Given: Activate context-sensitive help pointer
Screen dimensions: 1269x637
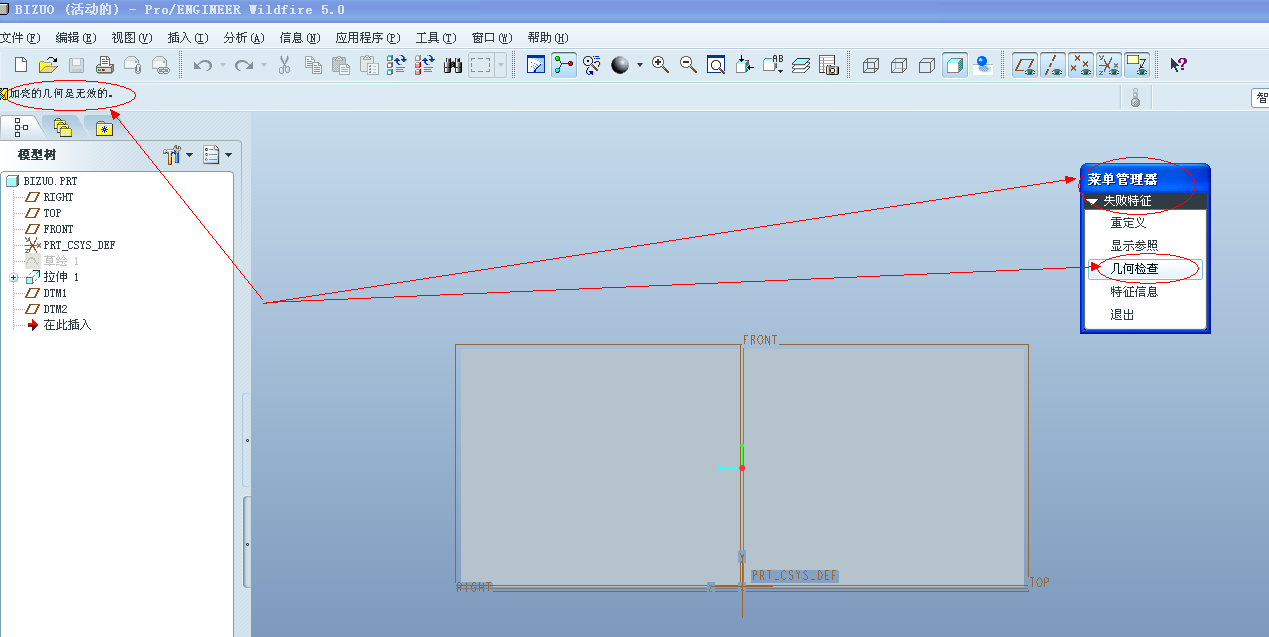Looking at the screenshot, I should (1179, 65).
